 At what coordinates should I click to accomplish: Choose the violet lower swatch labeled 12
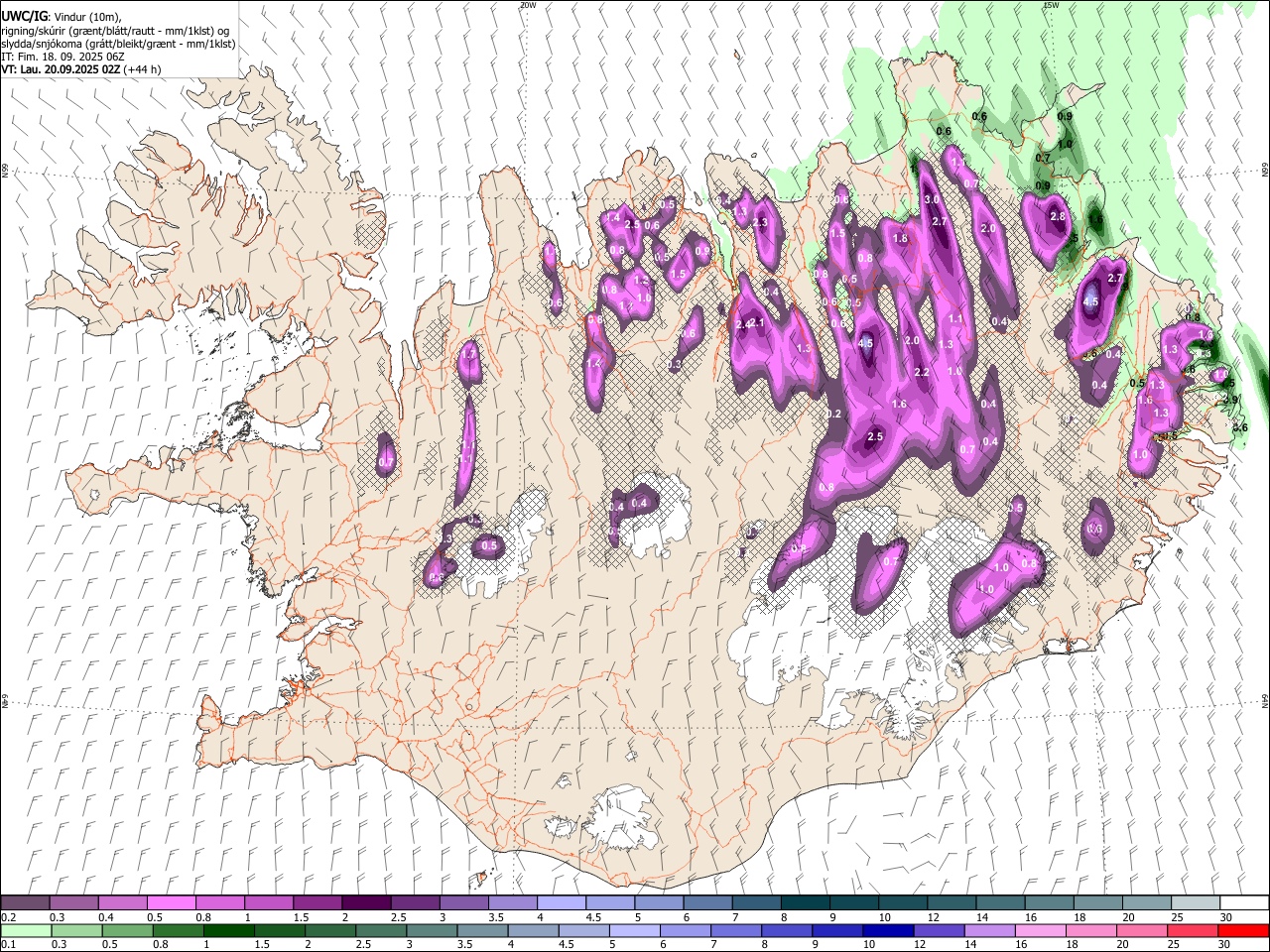[x=939, y=930]
